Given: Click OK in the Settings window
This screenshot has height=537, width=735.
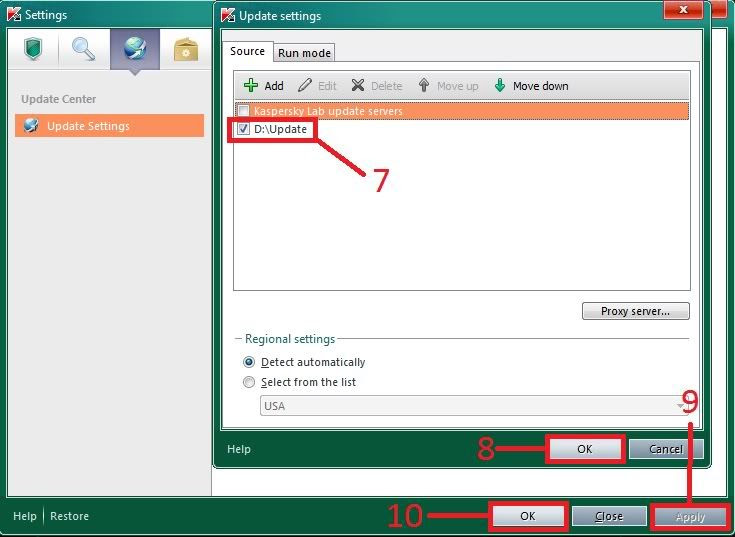Looking at the screenshot, I should click(528, 516).
